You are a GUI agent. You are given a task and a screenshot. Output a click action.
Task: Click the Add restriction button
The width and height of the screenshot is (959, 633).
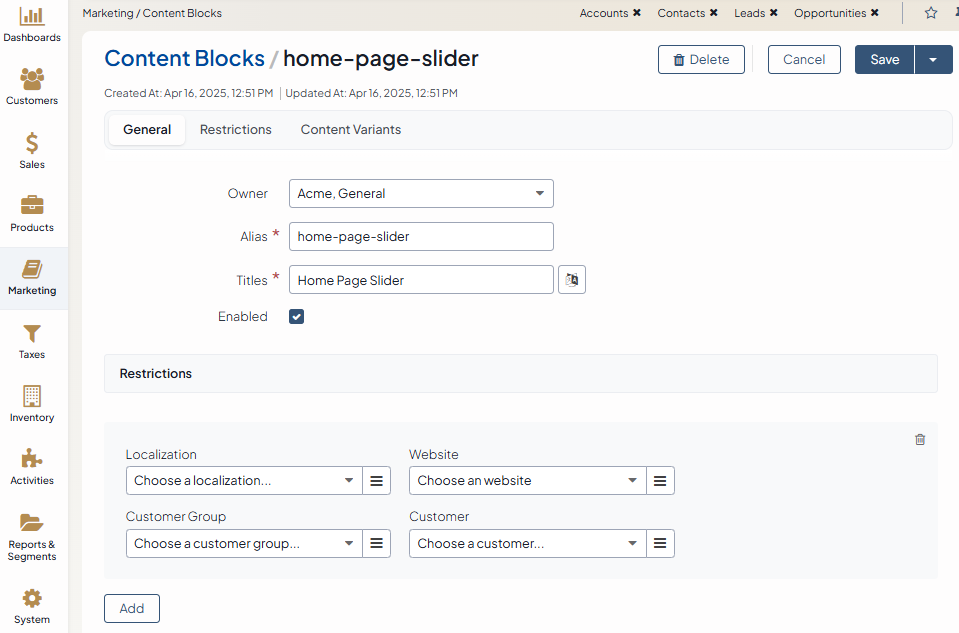click(x=132, y=608)
